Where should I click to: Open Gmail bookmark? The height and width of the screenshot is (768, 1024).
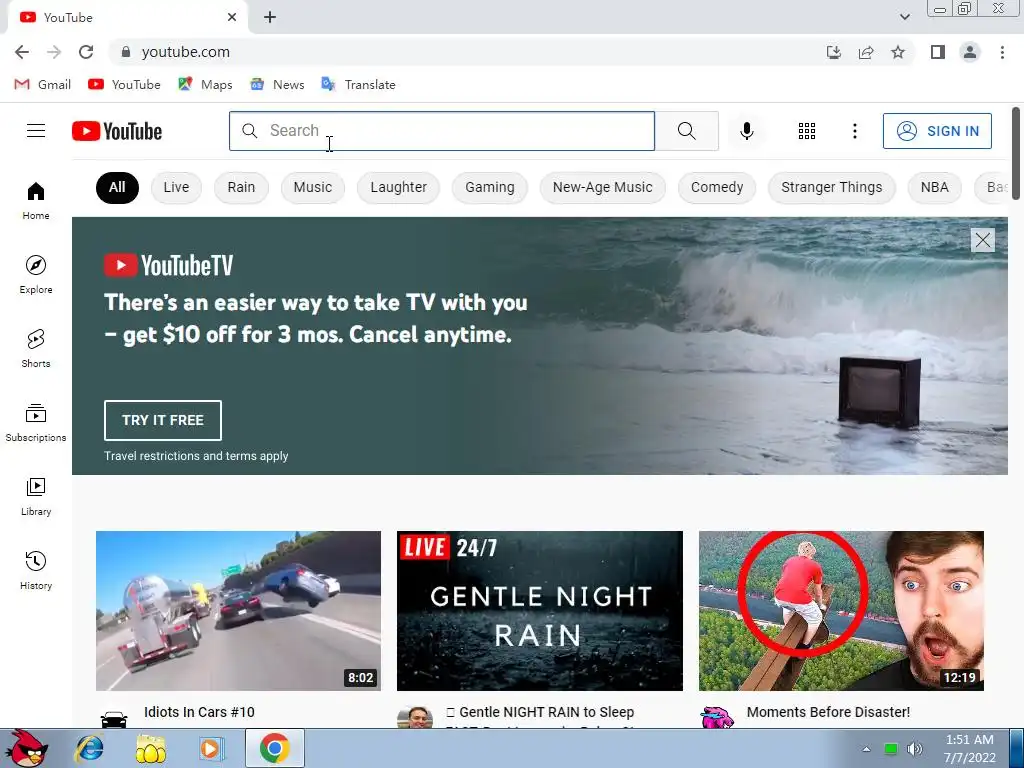[42, 84]
